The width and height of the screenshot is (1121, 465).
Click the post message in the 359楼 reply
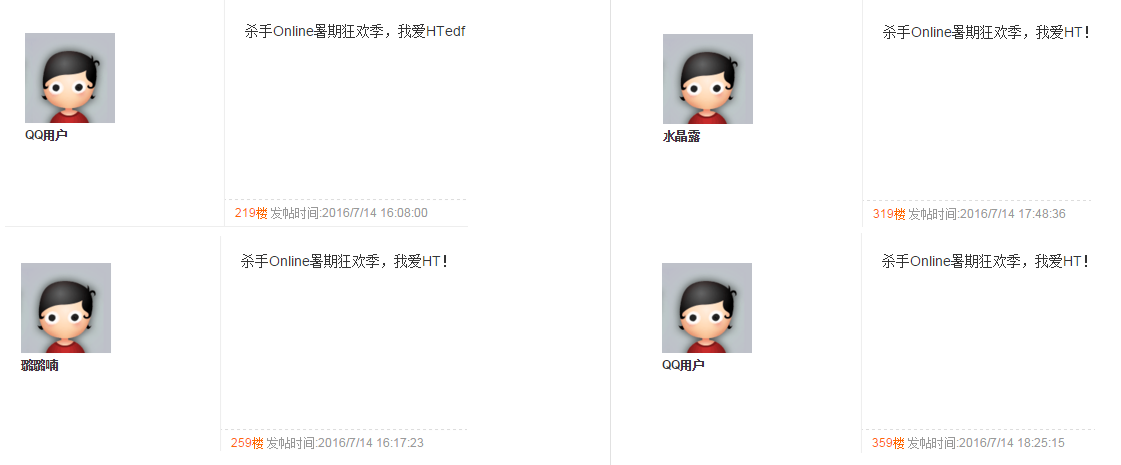tap(985, 261)
